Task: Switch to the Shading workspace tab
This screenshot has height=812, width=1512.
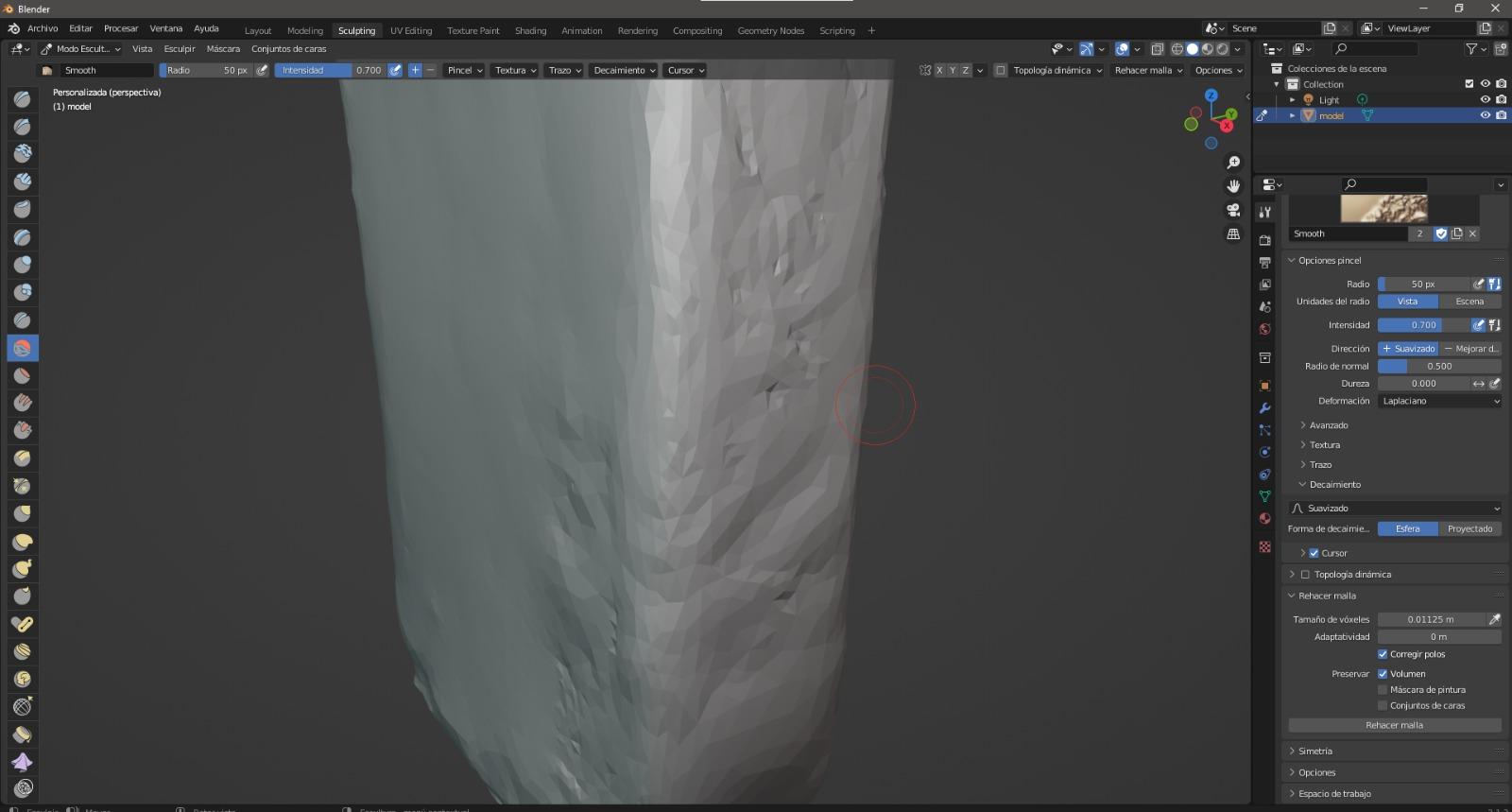Action: pyautogui.click(x=530, y=30)
